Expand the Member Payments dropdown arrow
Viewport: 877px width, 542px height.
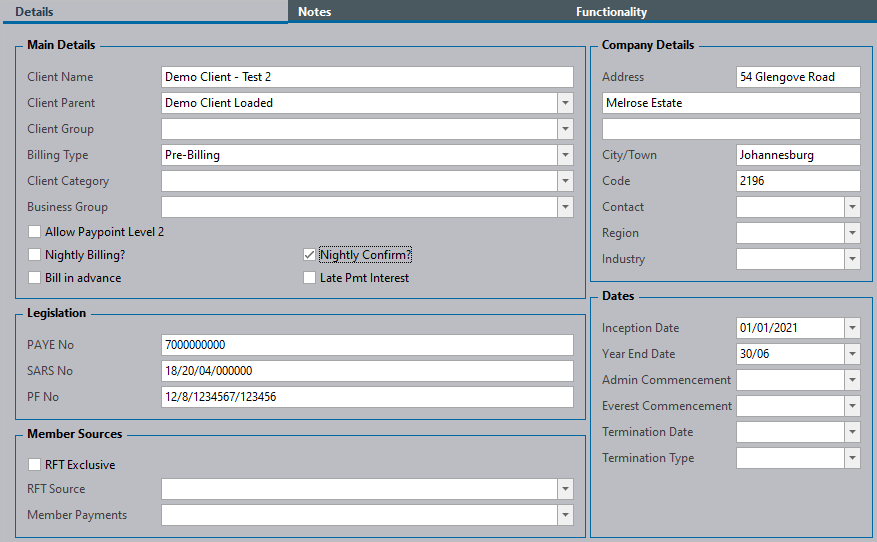(x=565, y=515)
